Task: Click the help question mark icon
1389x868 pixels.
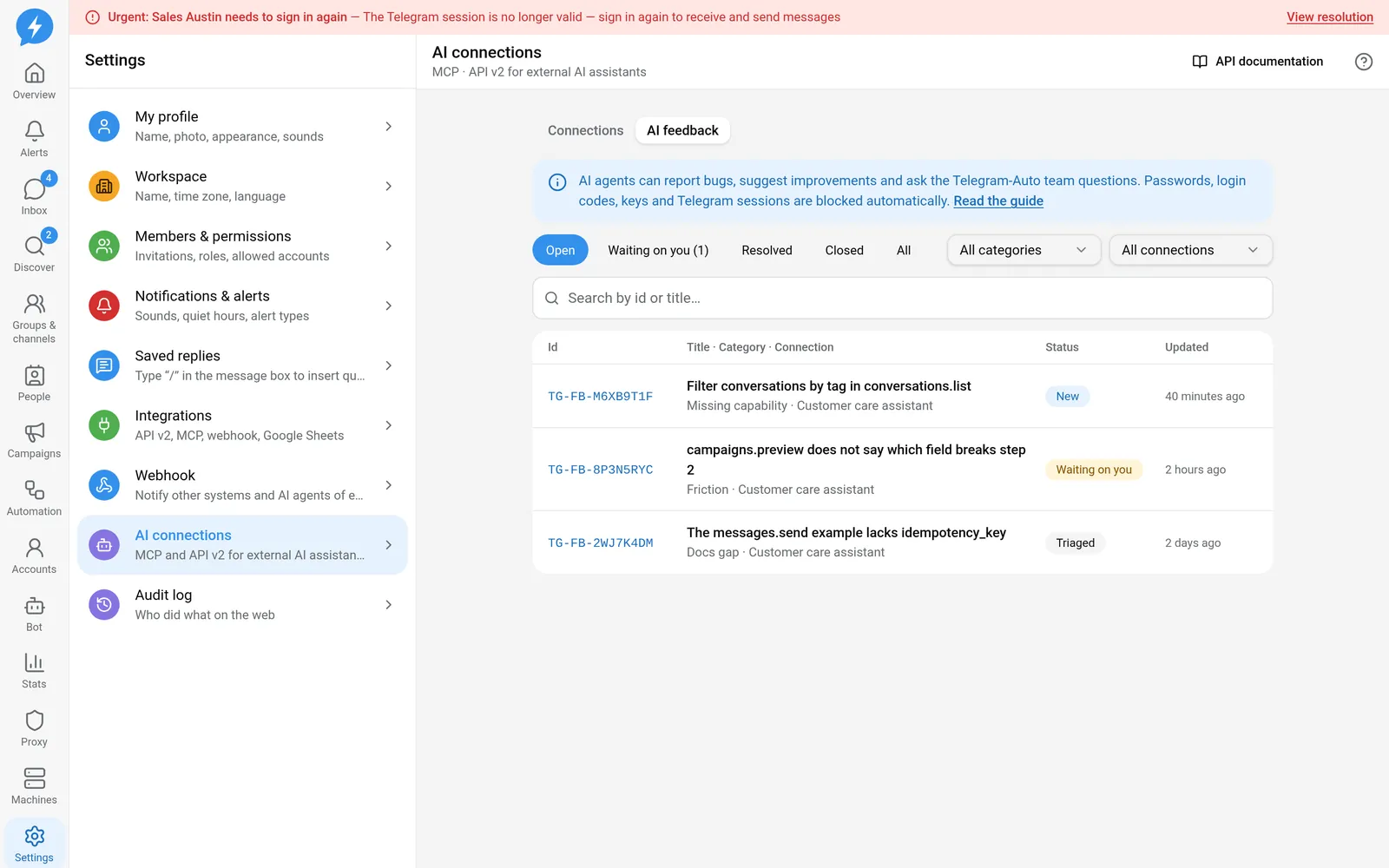Action: [1364, 62]
